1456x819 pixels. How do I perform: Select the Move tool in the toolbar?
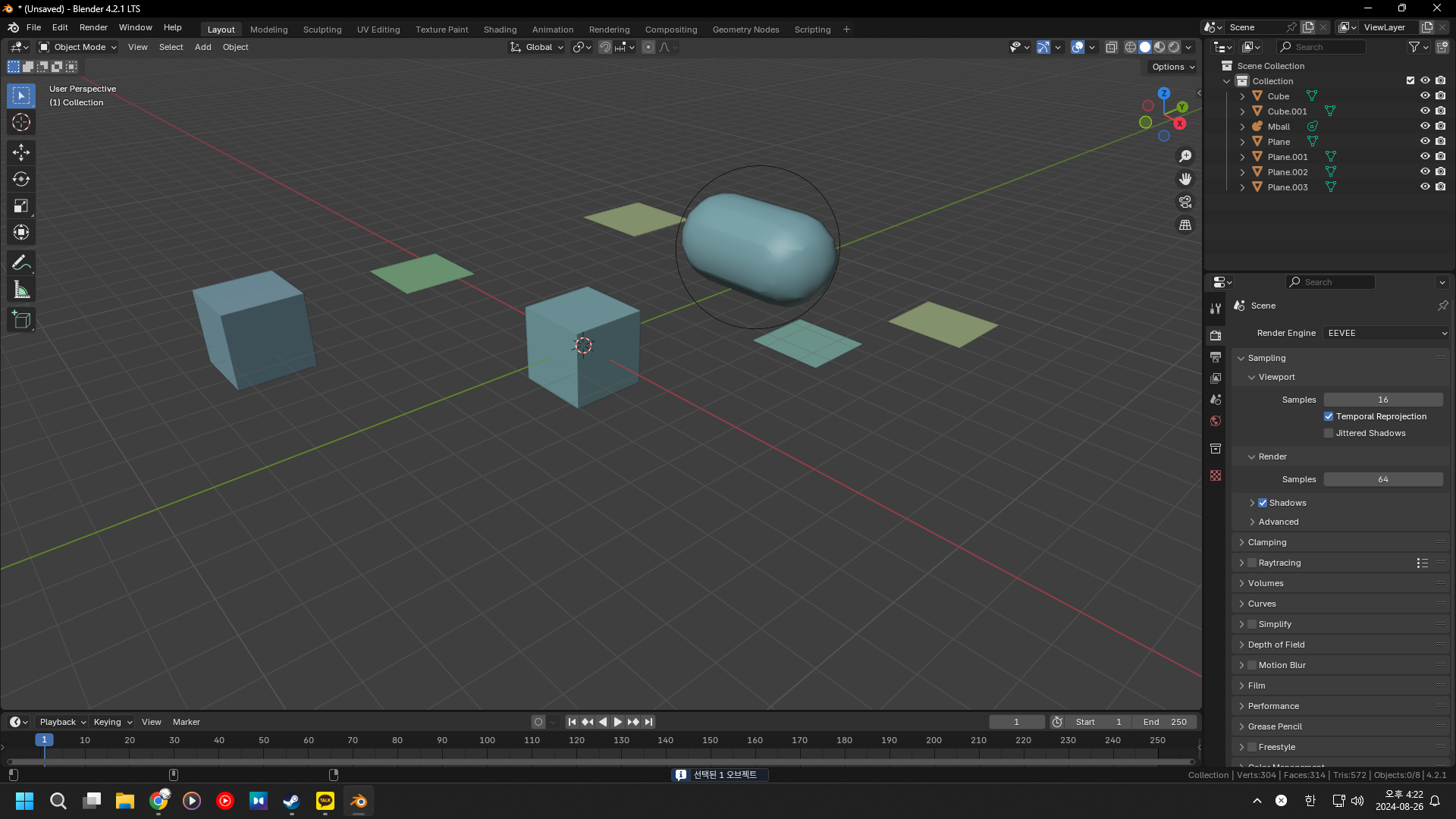click(21, 152)
